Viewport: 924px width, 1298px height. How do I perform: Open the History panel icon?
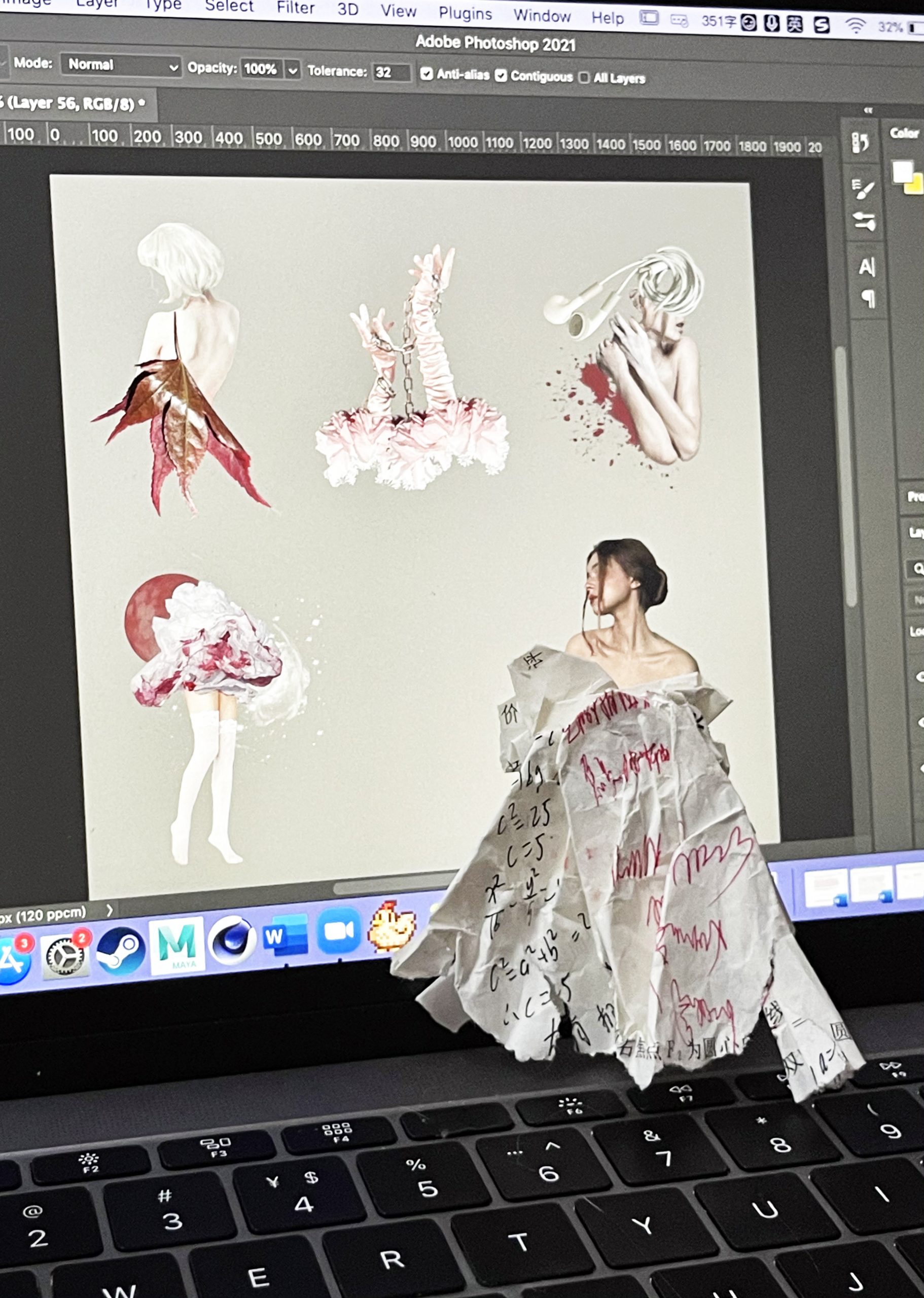[x=860, y=143]
